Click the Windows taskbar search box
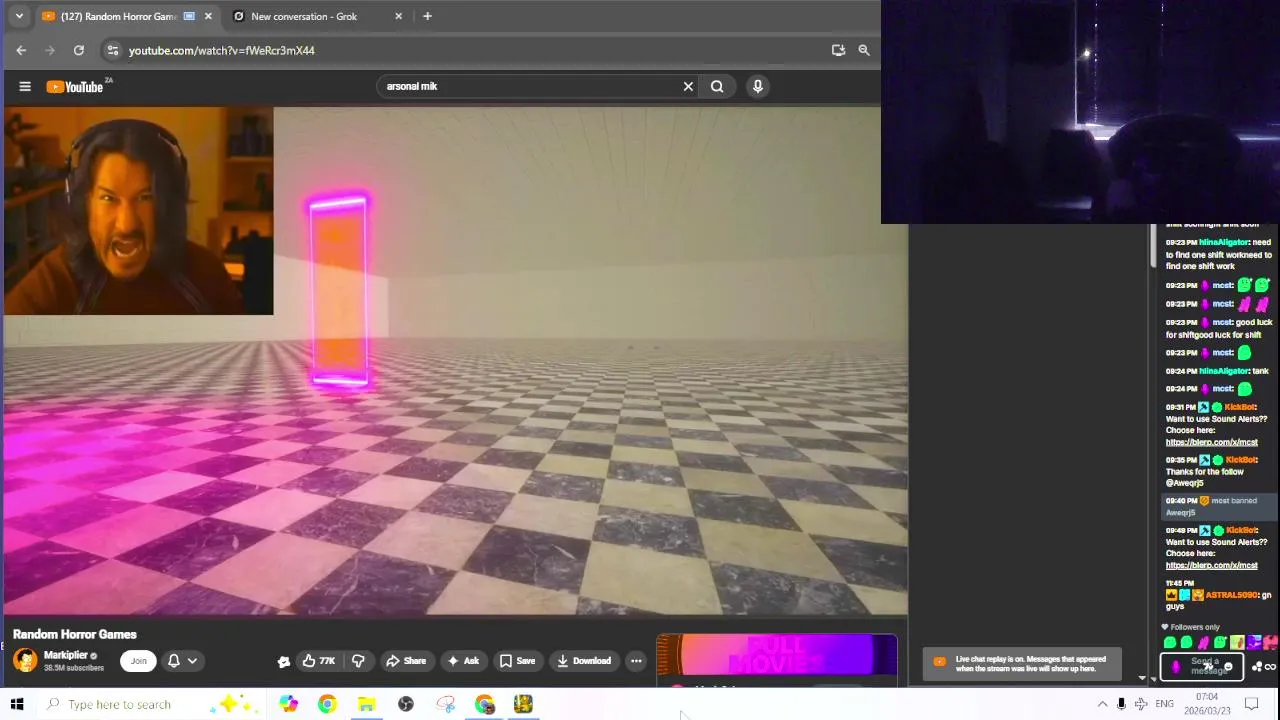This screenshot has height=720, width=1280. [150, 704]
